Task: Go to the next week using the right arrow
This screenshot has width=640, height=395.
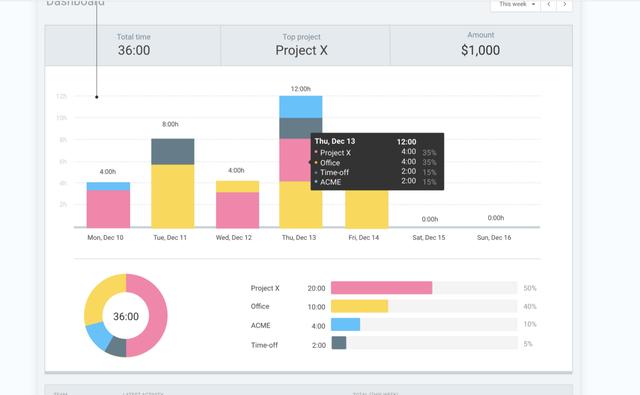Action: [x=564, y=4]
